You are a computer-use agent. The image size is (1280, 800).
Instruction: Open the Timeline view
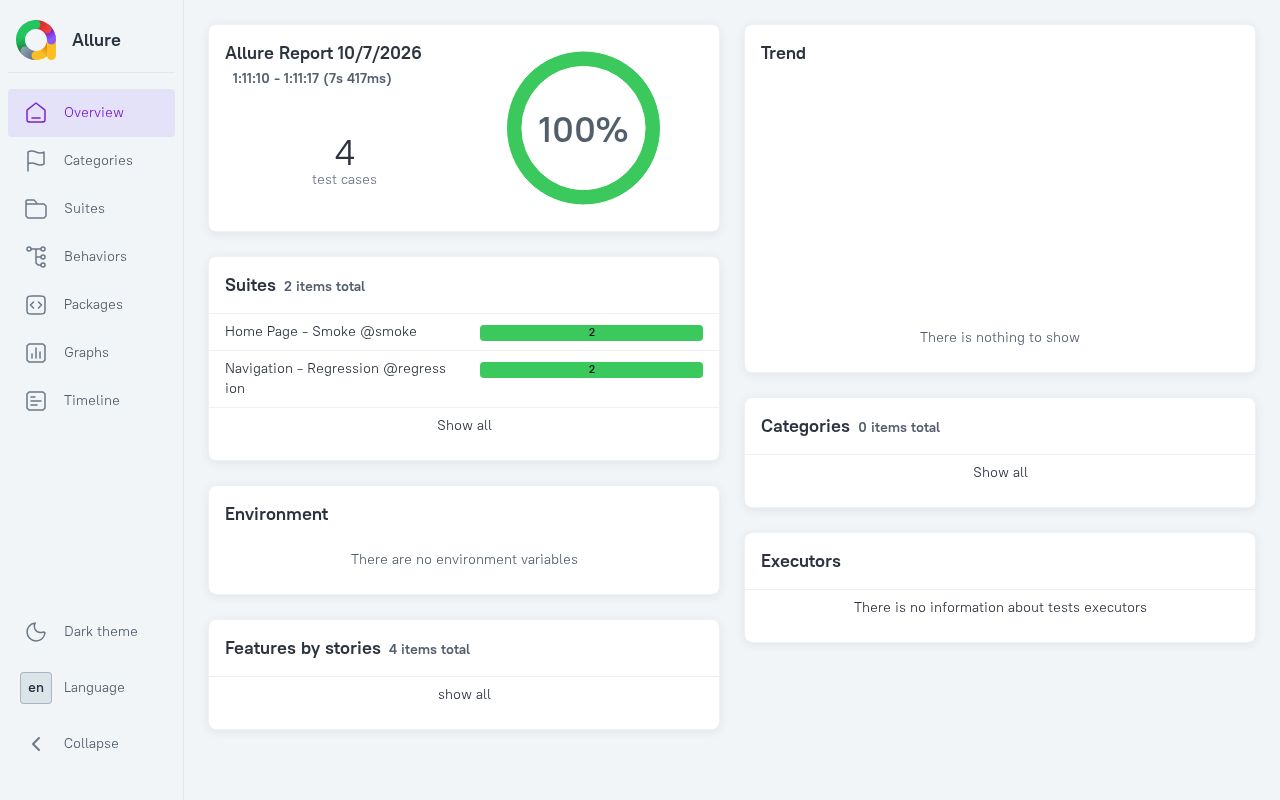point(92,401)
